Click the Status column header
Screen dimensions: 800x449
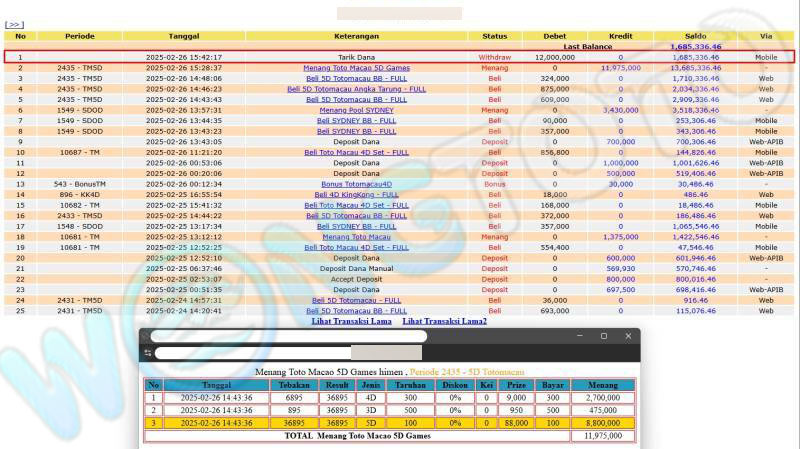click(494, 36)
